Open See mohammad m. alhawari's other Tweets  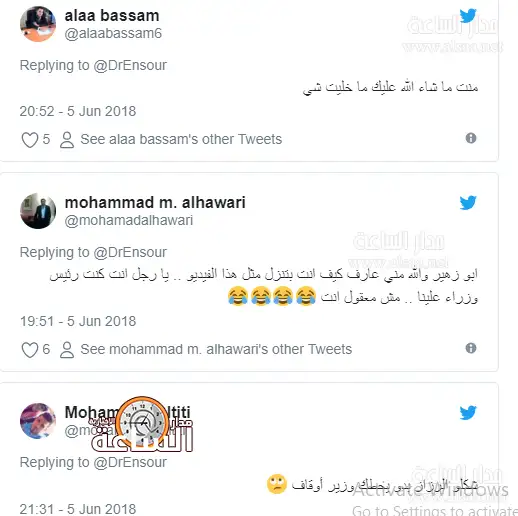[216, 349]
